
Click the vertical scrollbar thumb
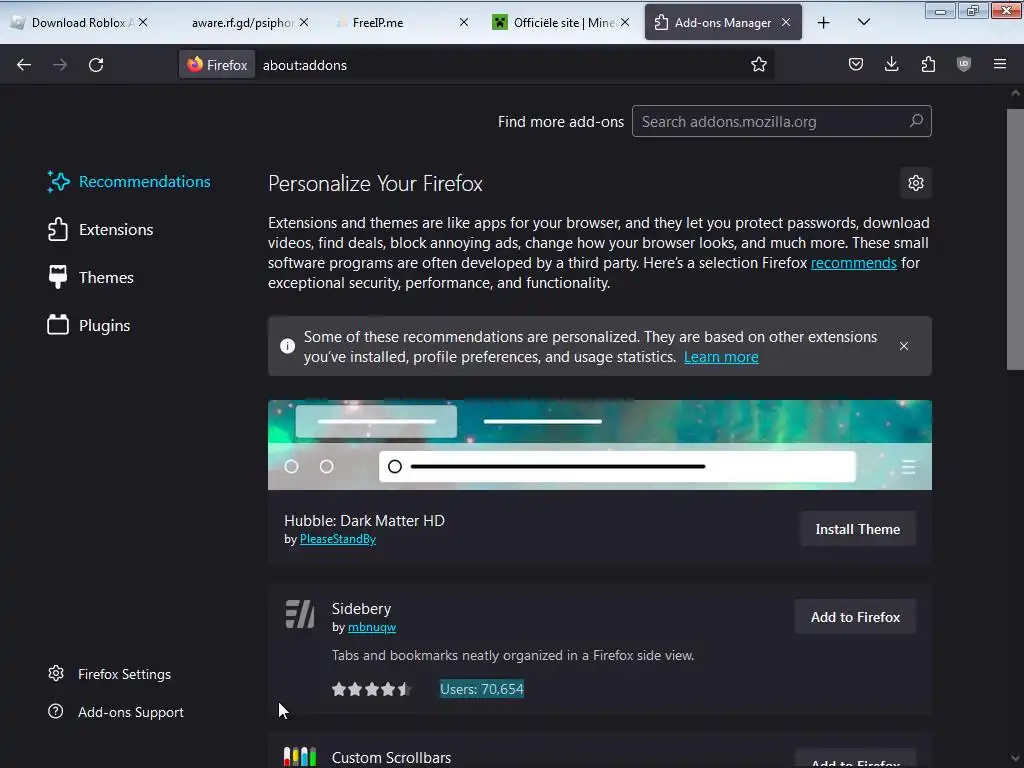tap(1015, 239)
